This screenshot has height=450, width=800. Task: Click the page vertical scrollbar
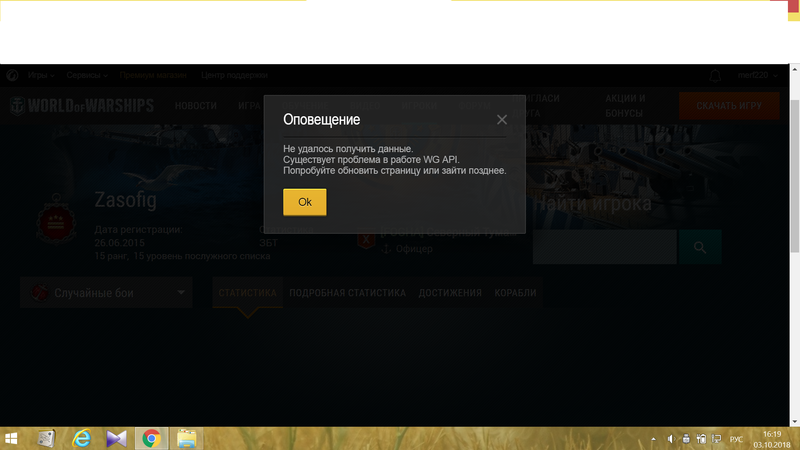point(794,176)
